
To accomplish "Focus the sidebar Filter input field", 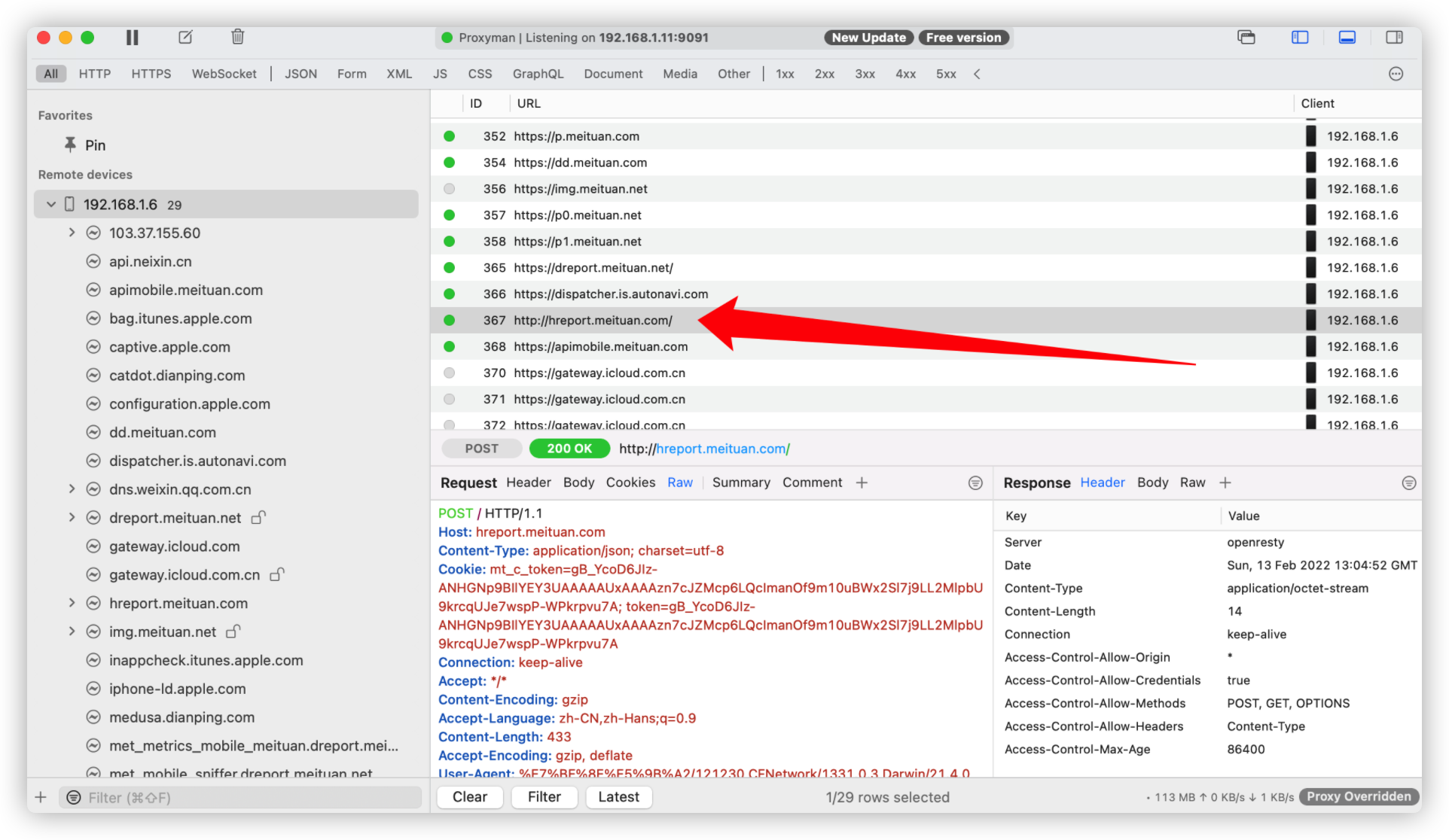I will [x=241, y=797].
